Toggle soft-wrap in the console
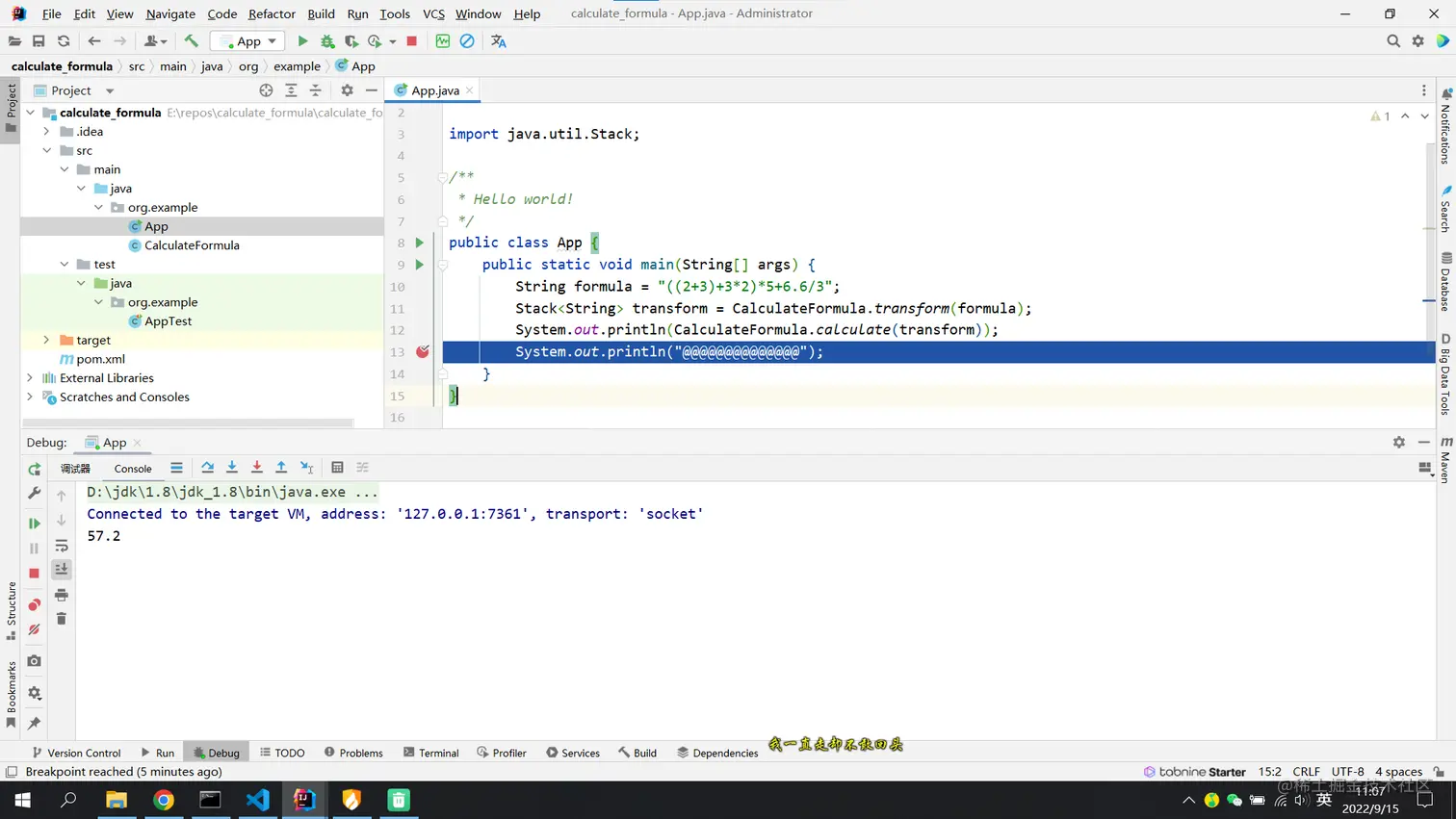Image resolution: width=1456 pixels, height=819 pixels. pos(62,546)
